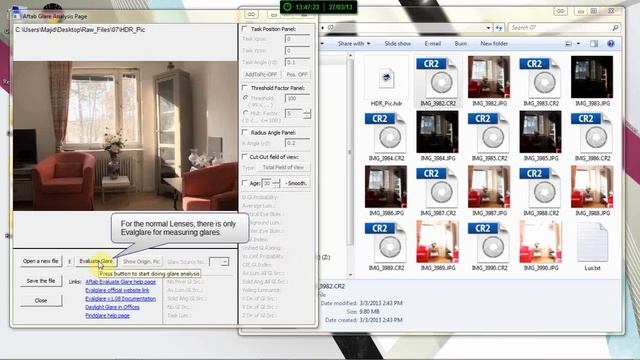Click Explorer refresh address button

coord(499,28)
